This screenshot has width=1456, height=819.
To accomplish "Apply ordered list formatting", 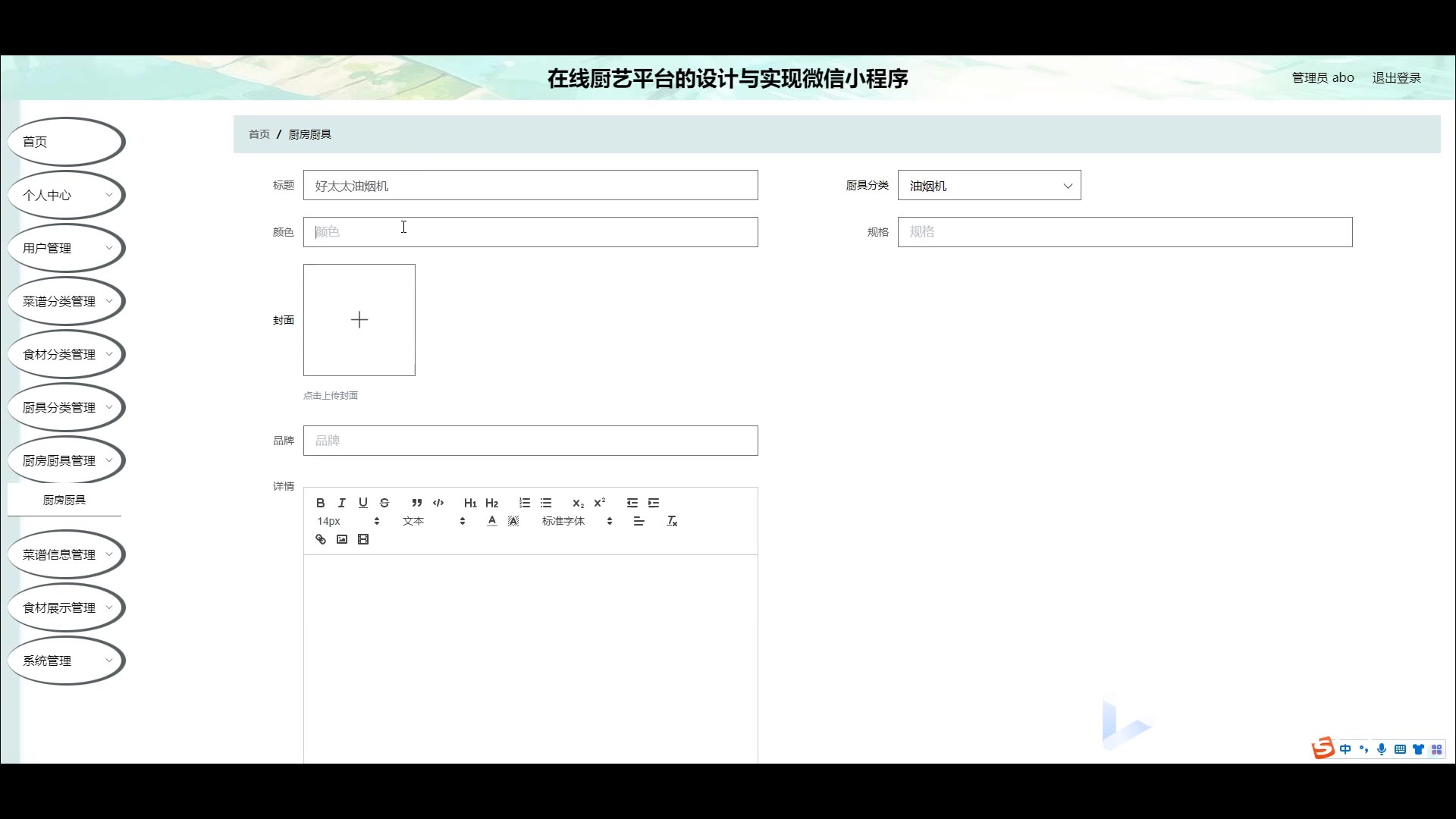I will [x=525, y=503].
